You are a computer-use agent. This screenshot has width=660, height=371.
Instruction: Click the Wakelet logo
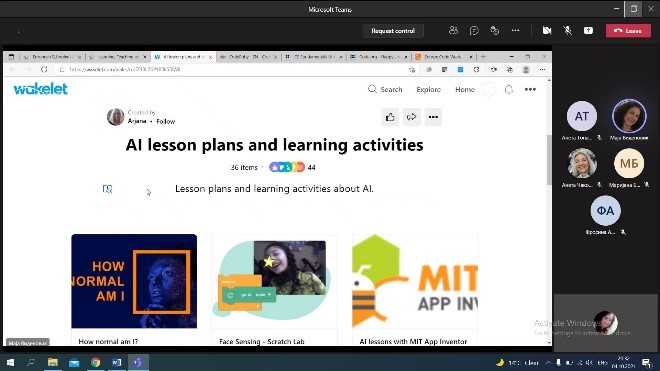[41, 89]
